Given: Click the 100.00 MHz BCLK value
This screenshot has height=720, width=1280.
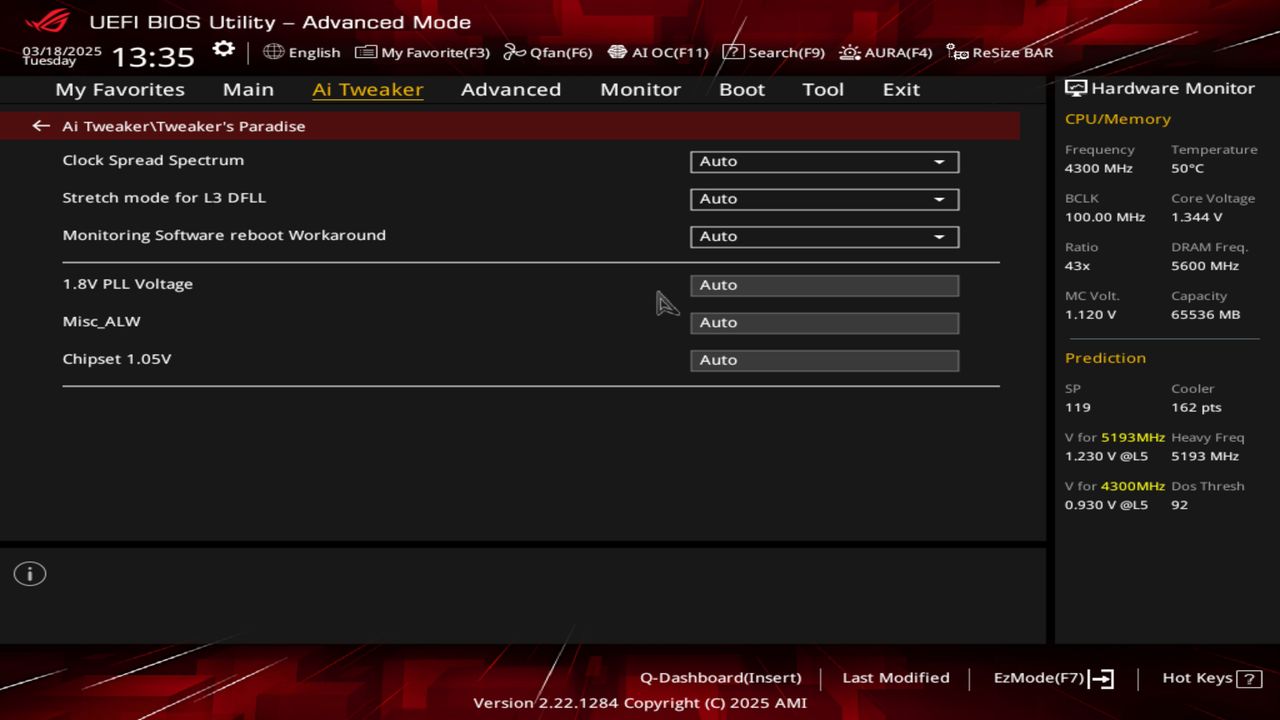Looking at the screenshot, I should (x=1105, y=217).
